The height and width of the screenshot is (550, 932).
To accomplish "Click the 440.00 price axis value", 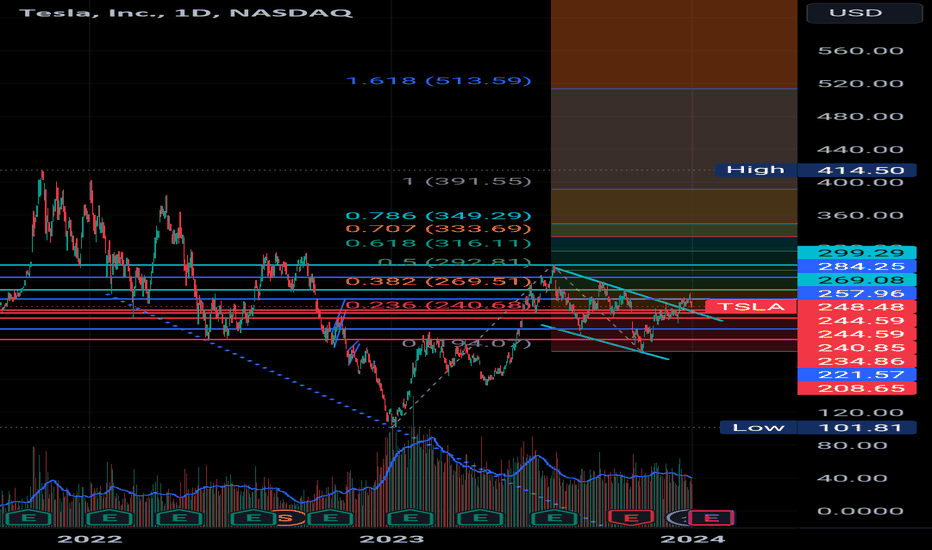I will click(861, 149).
